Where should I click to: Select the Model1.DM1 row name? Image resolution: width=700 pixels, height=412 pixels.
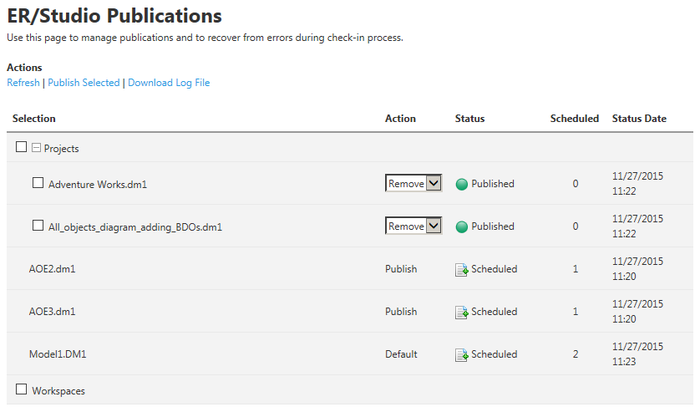coord(58,354)
